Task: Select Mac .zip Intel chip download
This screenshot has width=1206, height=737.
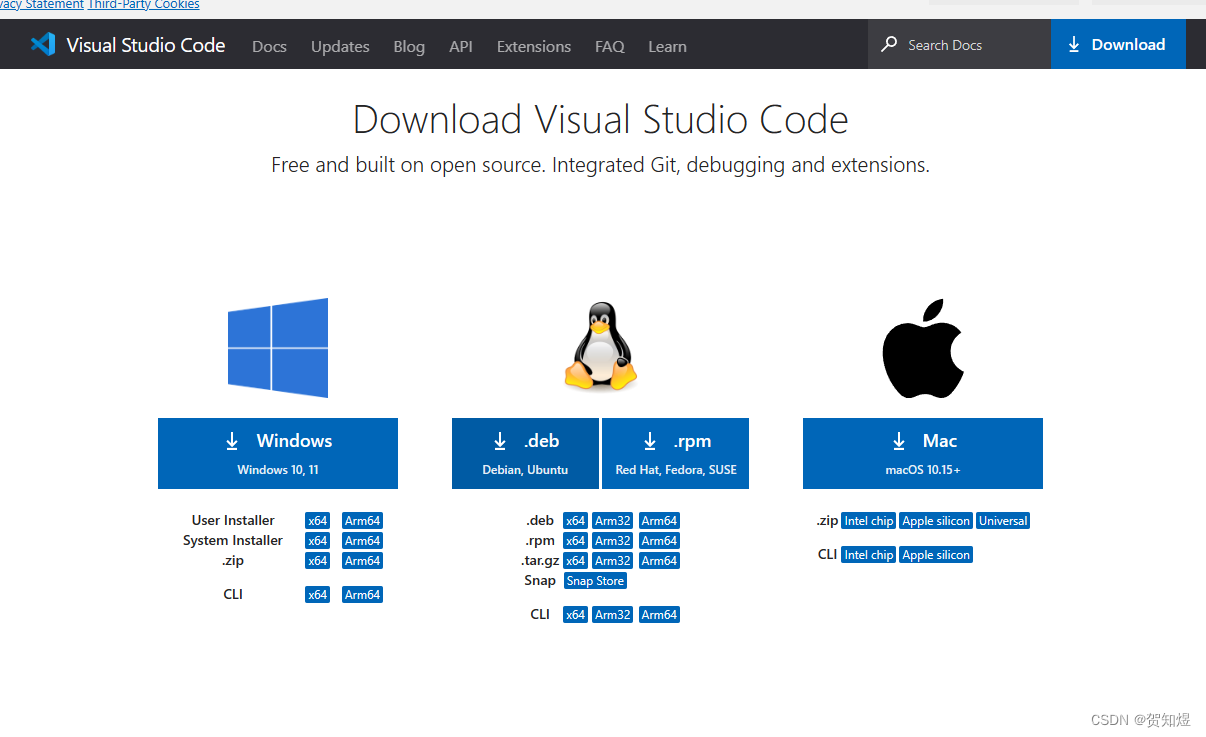Action: pos(868,521)
